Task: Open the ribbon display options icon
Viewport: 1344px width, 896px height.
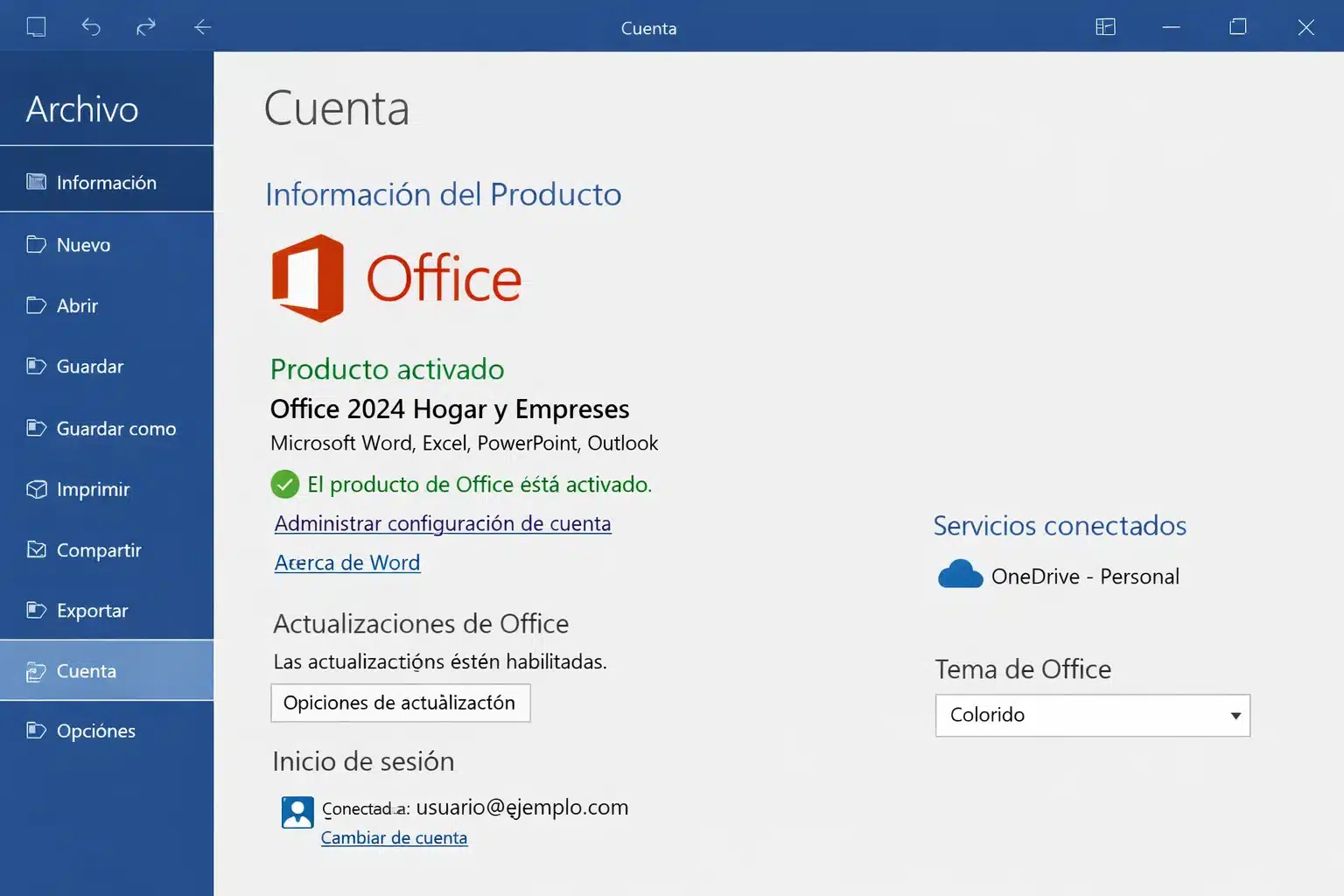Action: click(x=1105, y=27)
